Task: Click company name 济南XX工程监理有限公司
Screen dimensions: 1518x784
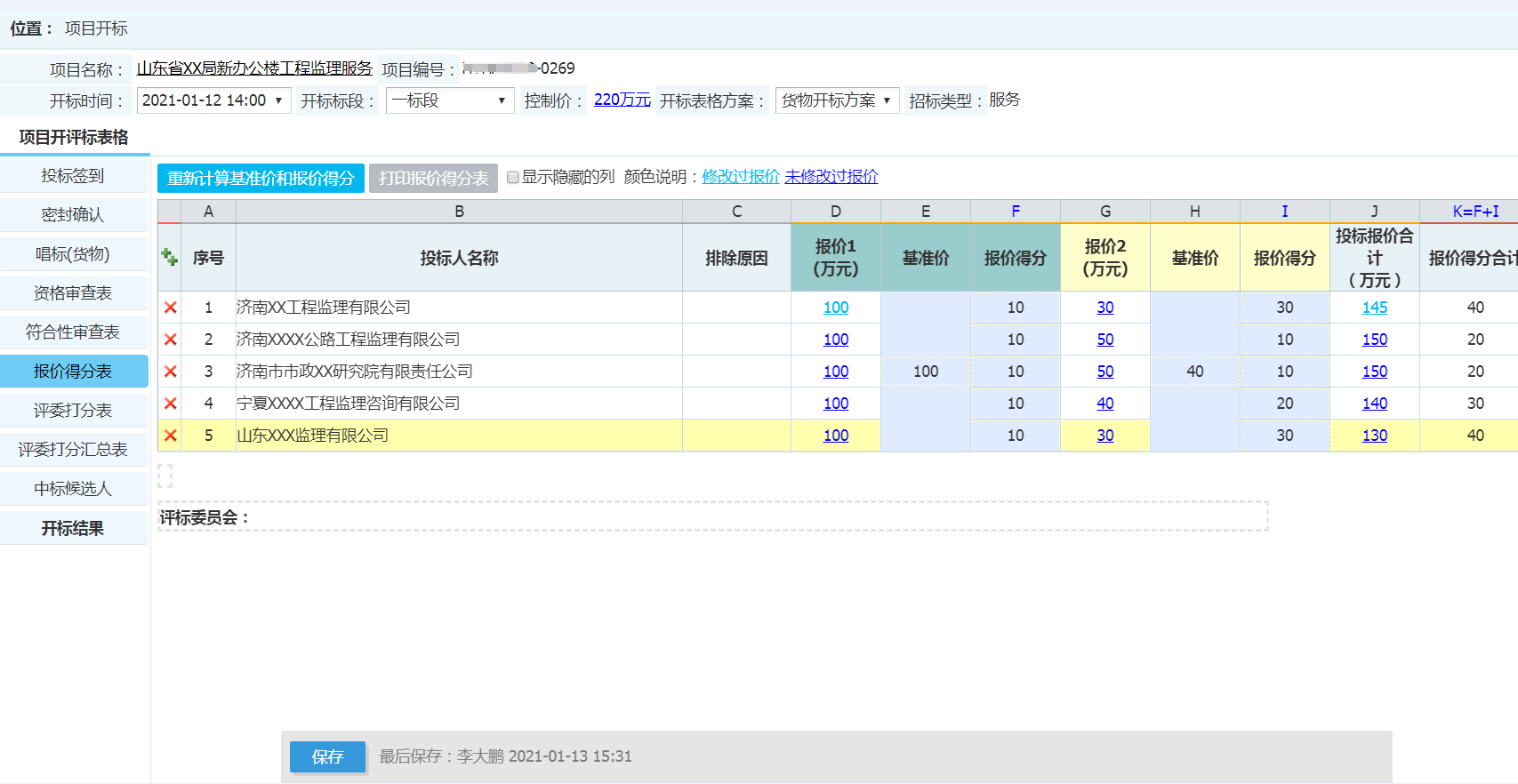Action: click(x=324, y=308)
